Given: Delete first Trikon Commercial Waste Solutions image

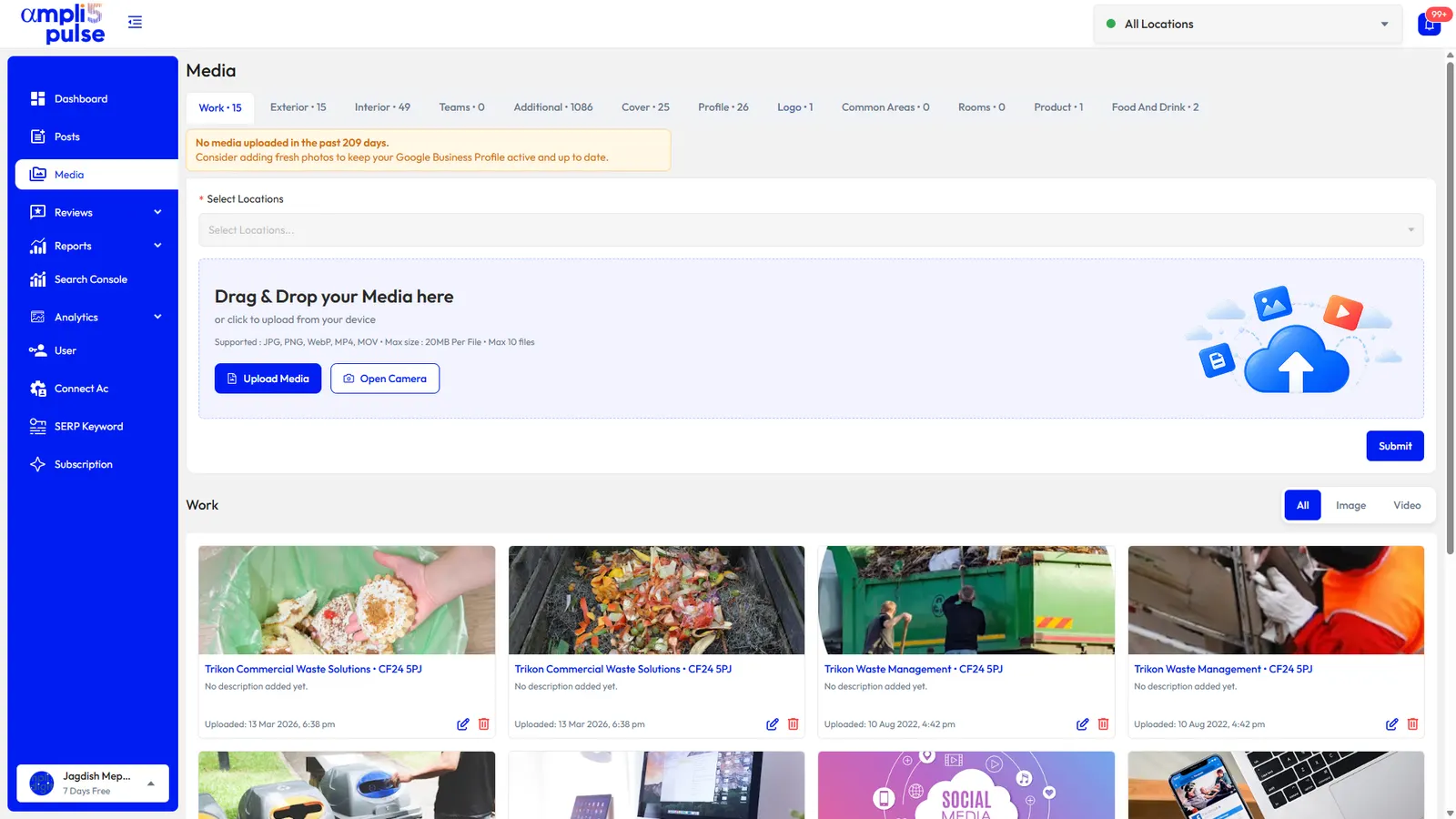Looking at the screenshot, I should pyautogui.click(x=484, y=724).
